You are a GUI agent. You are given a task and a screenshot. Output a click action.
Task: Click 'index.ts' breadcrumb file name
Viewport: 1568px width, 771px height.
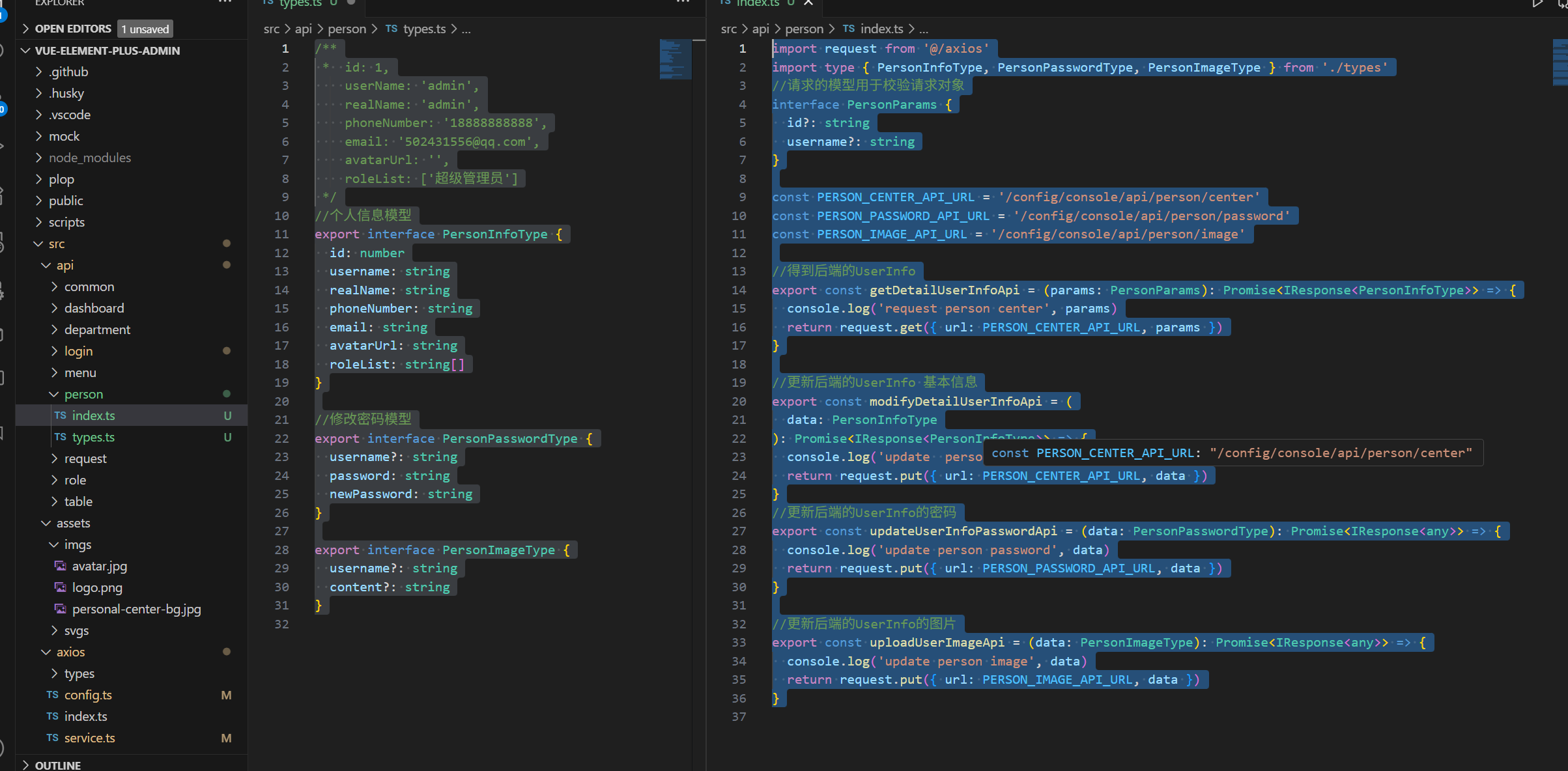click(x=882, y=29)
